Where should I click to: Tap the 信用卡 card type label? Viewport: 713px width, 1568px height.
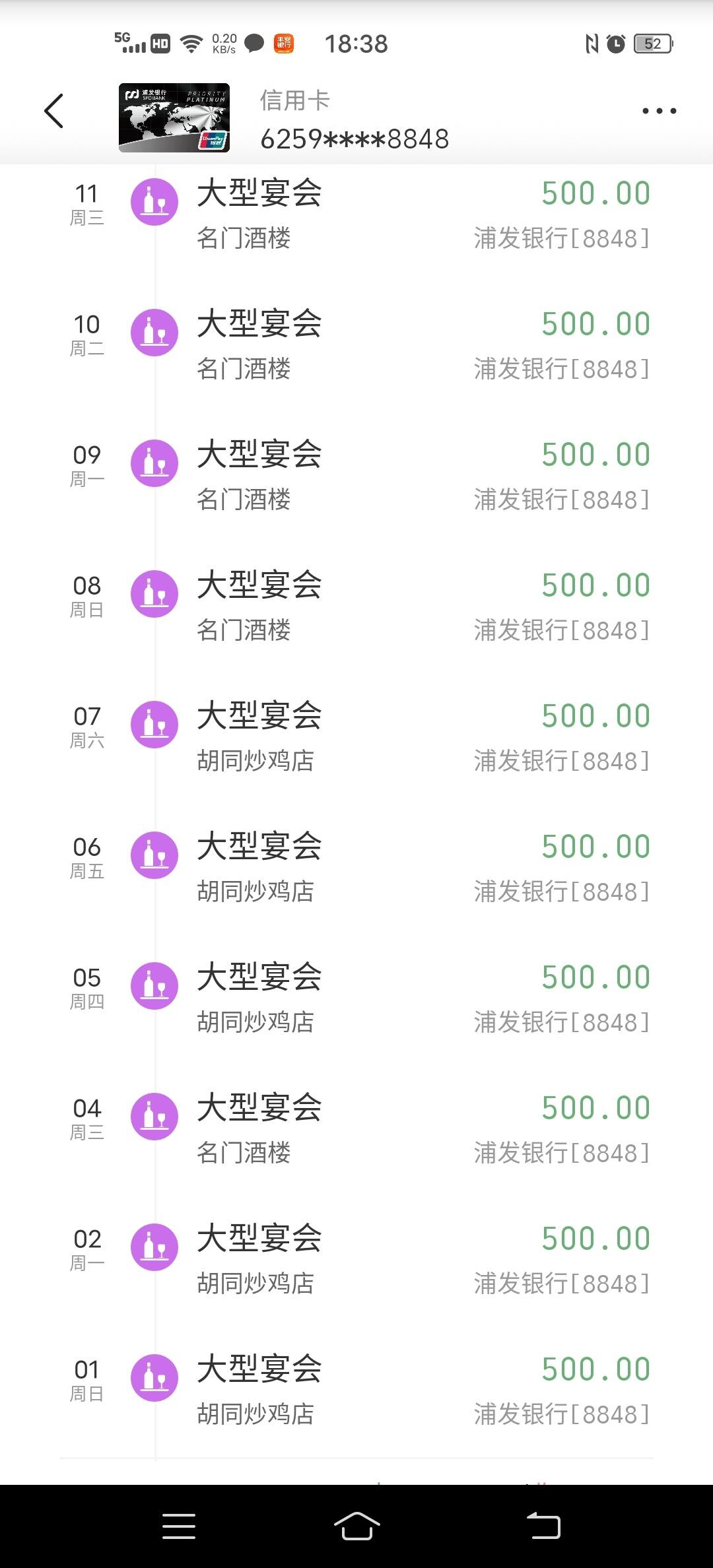294,100
